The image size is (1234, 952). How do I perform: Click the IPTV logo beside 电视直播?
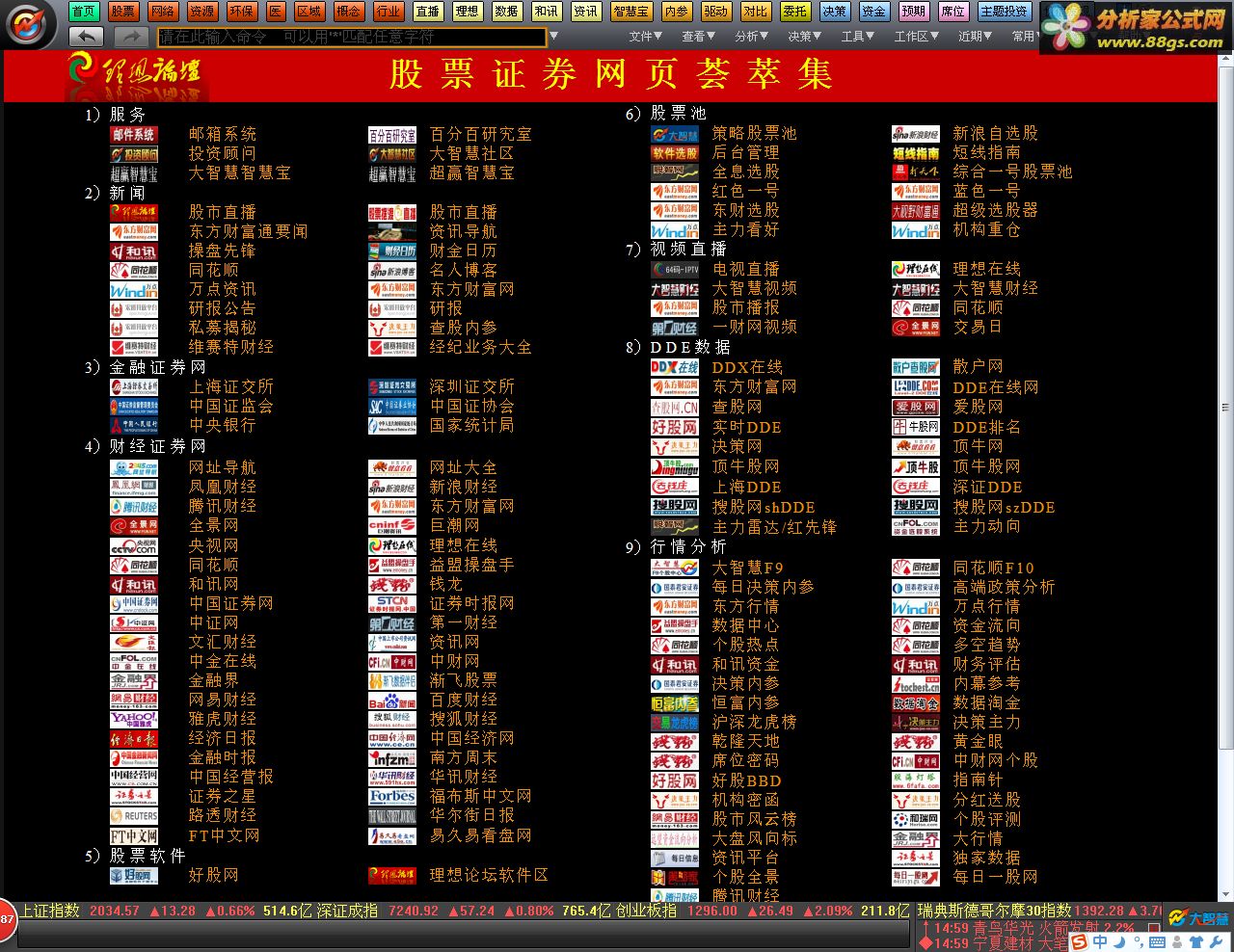675,270
